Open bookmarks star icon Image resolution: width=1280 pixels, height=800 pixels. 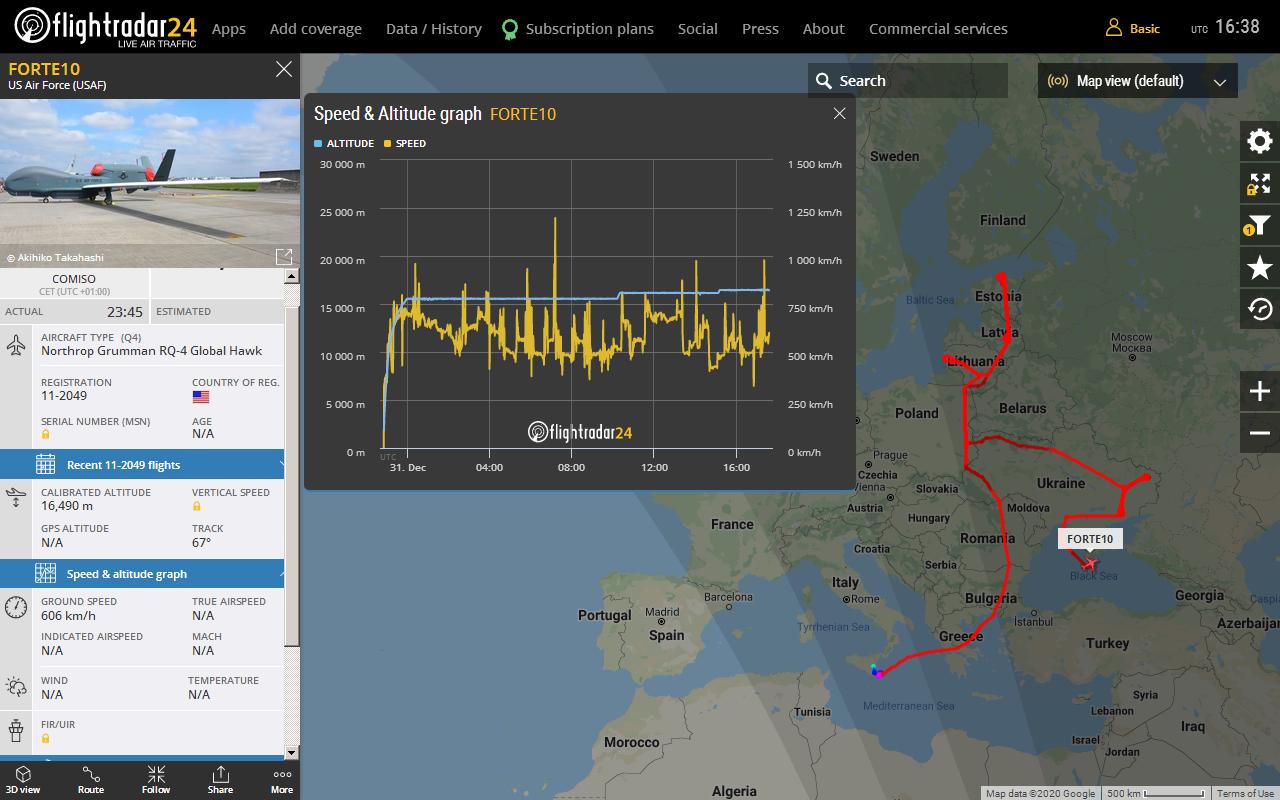point(1260,267)
